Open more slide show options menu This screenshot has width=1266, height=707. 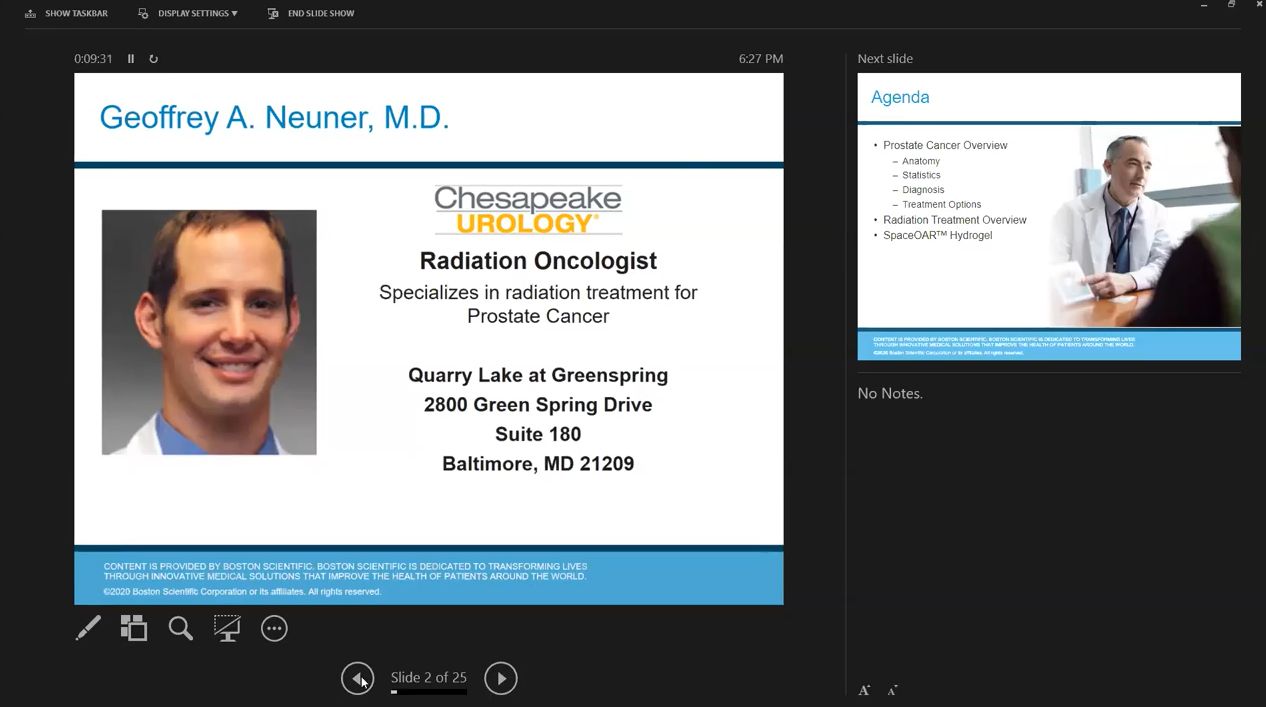274,628
